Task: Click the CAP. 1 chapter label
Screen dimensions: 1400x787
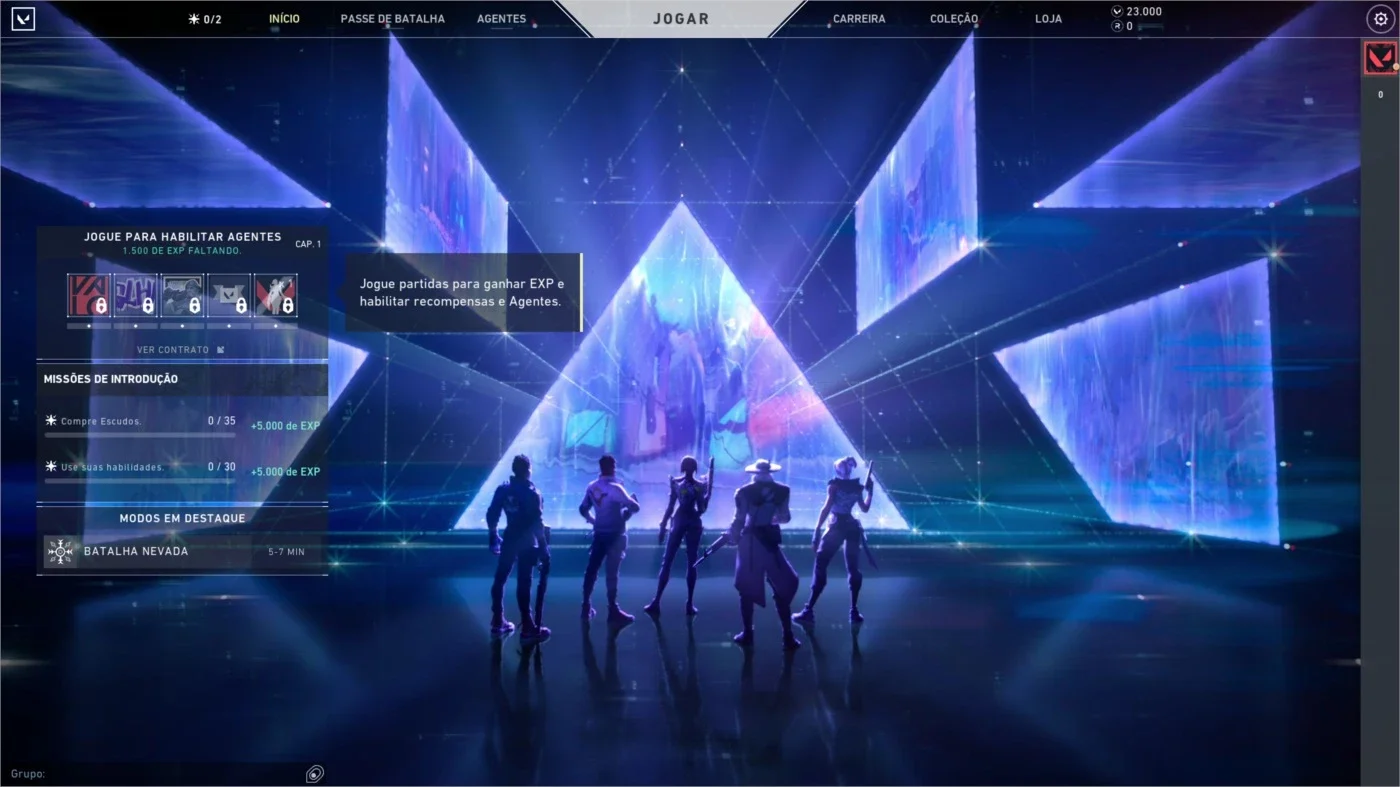Action: pyautogui.click(x=308, y=244)
